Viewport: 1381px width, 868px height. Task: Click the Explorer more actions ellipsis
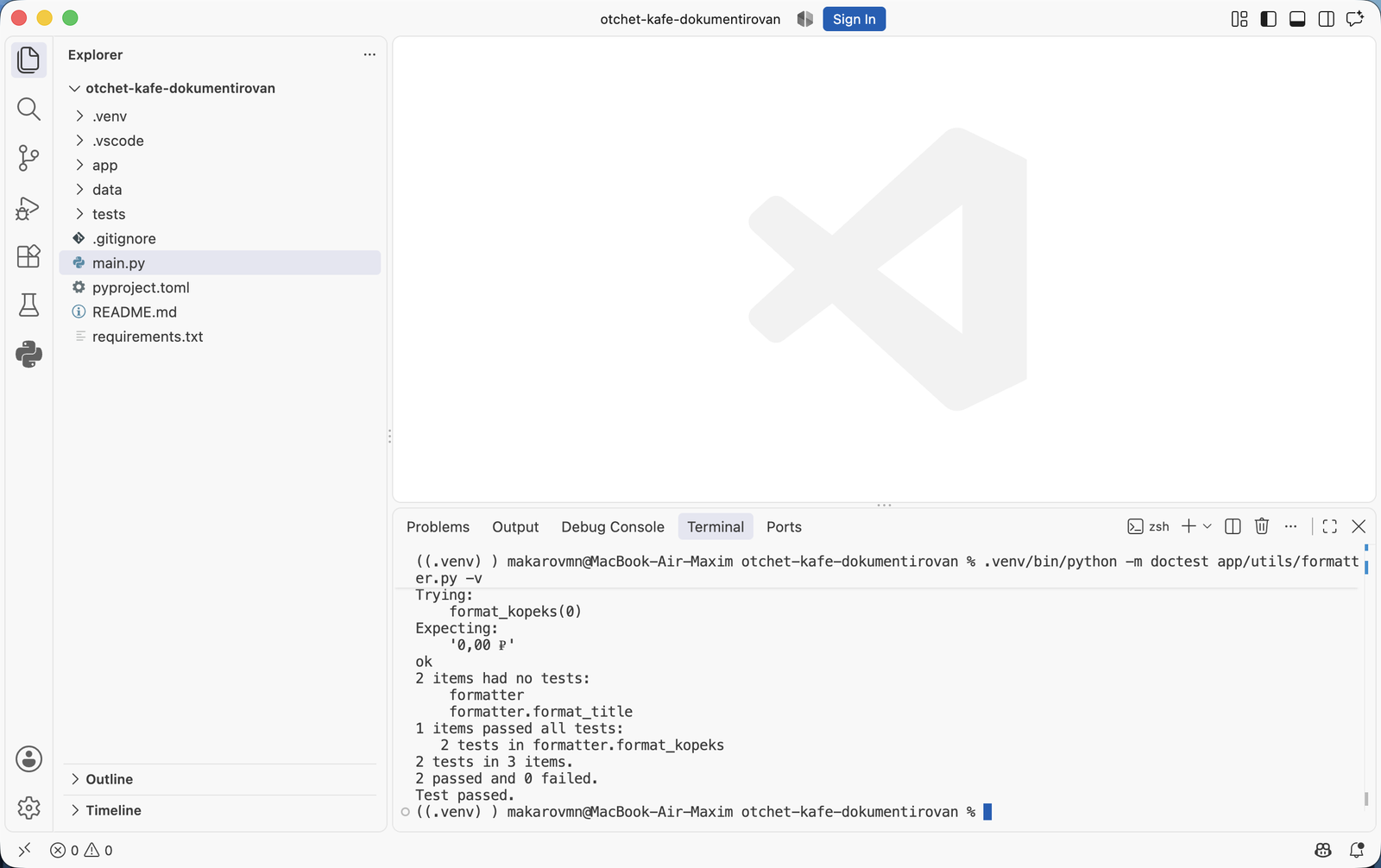[x=369, y=54]
